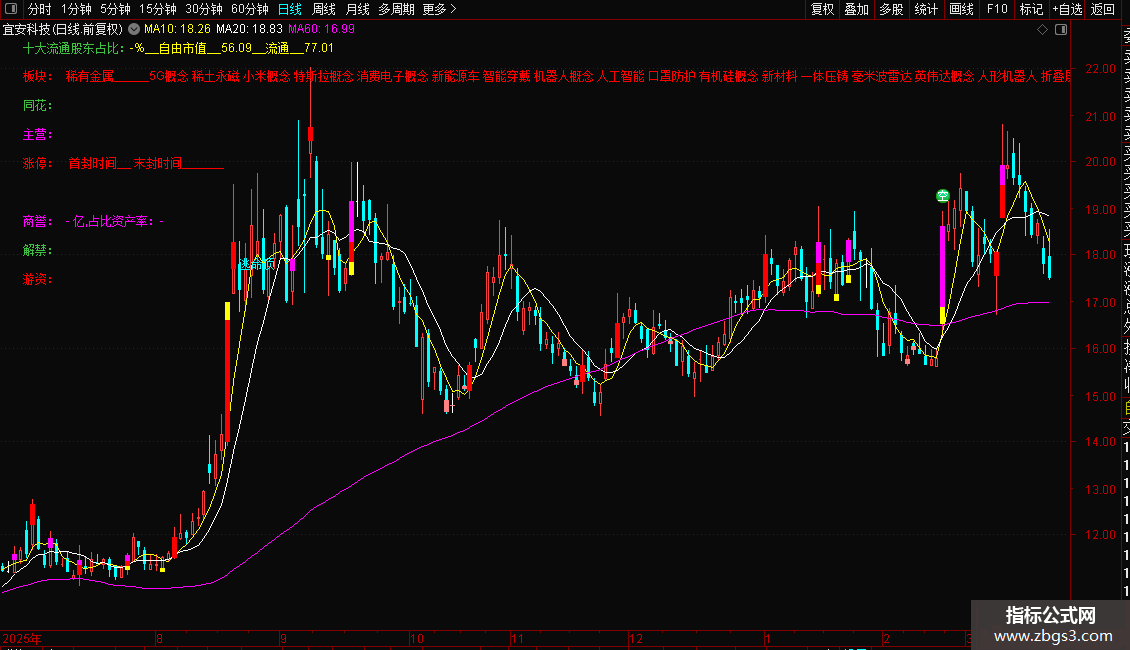The height and width of the screenshot is (650, 1130).
Task: Click the 17.00 price axis label
Action: [x=1100, y=303]
